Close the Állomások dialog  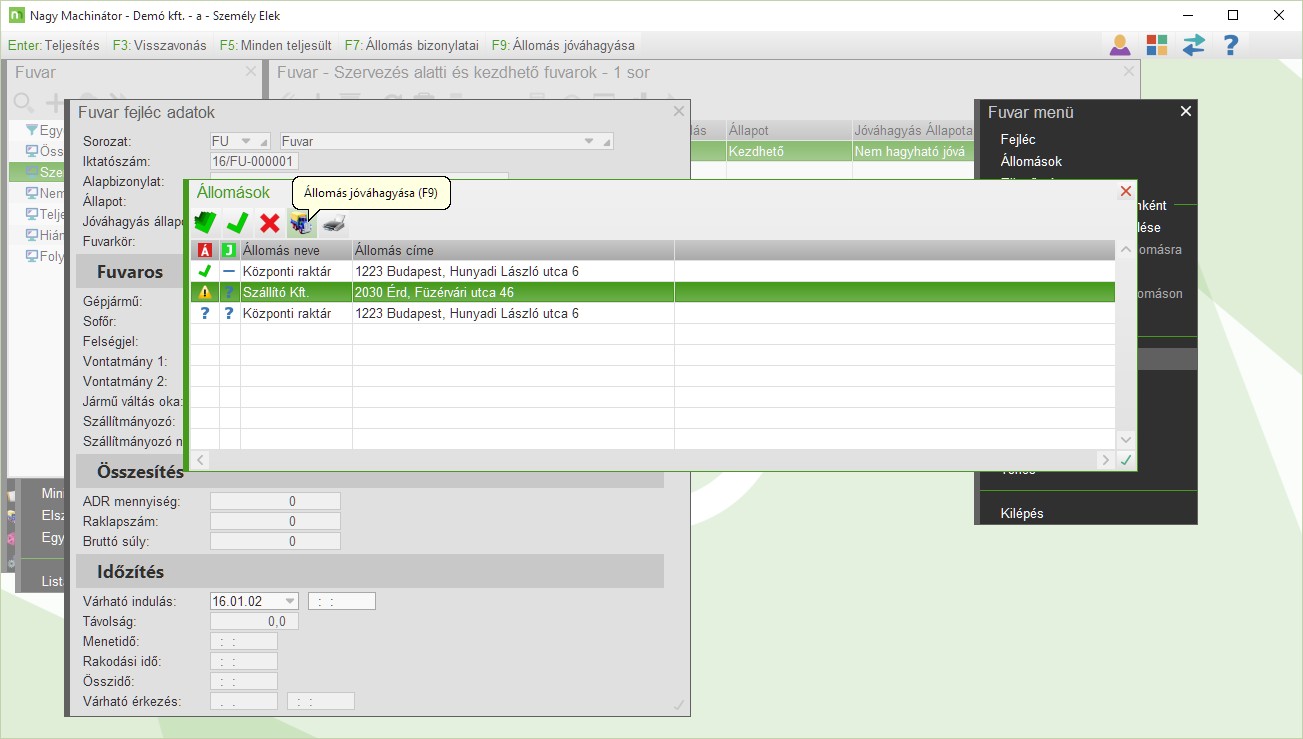tap(1126, 191)
